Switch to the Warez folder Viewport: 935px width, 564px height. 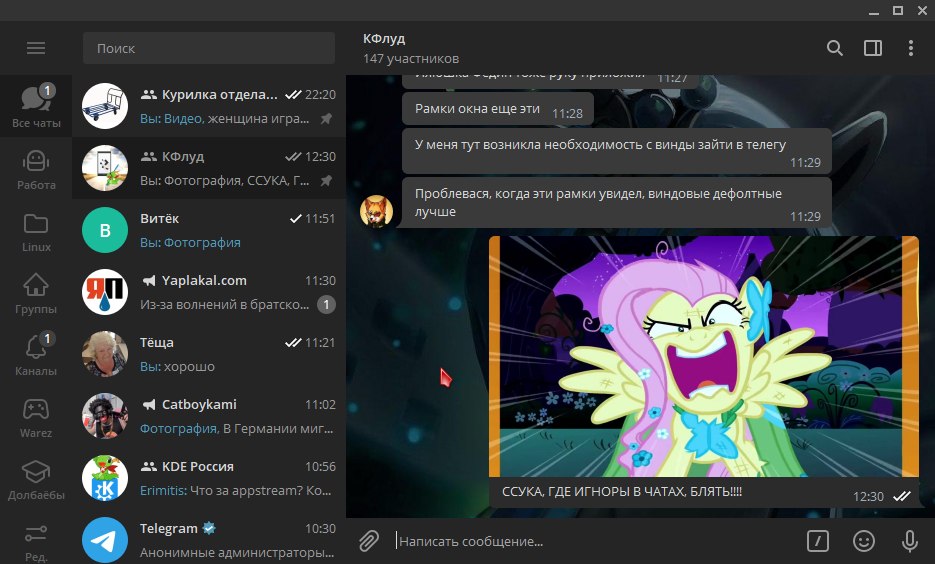tap(36, 417)
